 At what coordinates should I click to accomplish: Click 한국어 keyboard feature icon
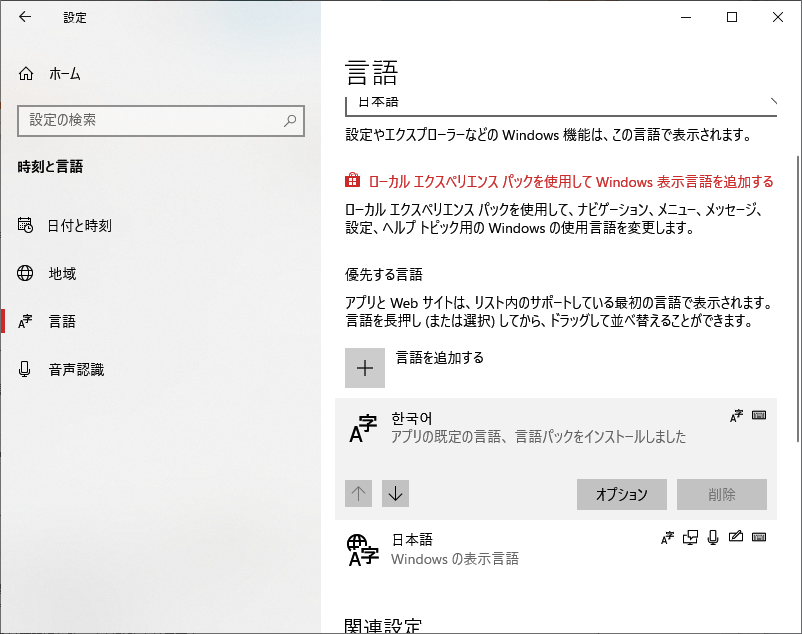click(759, 415)
